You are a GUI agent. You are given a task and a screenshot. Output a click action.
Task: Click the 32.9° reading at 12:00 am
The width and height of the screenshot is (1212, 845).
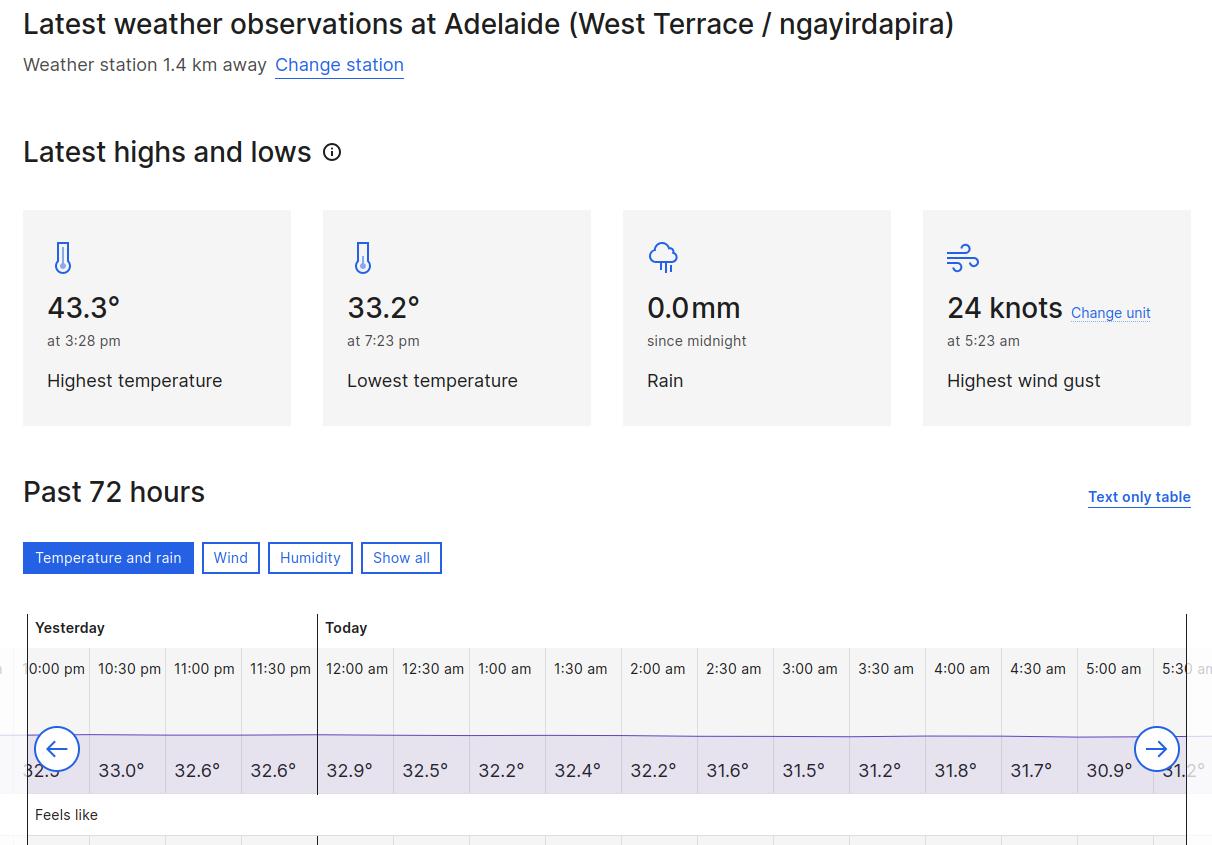tap(349, 771)
